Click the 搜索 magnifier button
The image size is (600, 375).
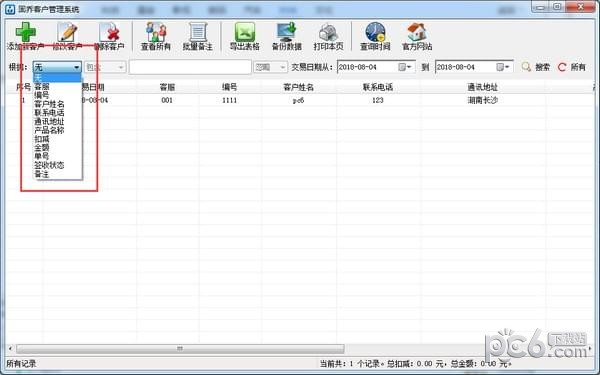point(536,67)
